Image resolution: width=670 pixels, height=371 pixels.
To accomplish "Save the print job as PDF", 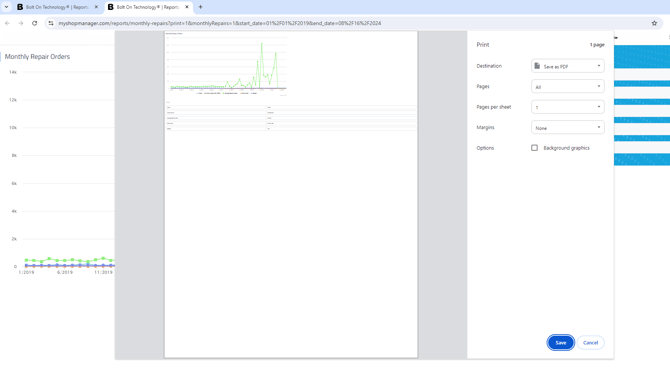I will 560,342.
